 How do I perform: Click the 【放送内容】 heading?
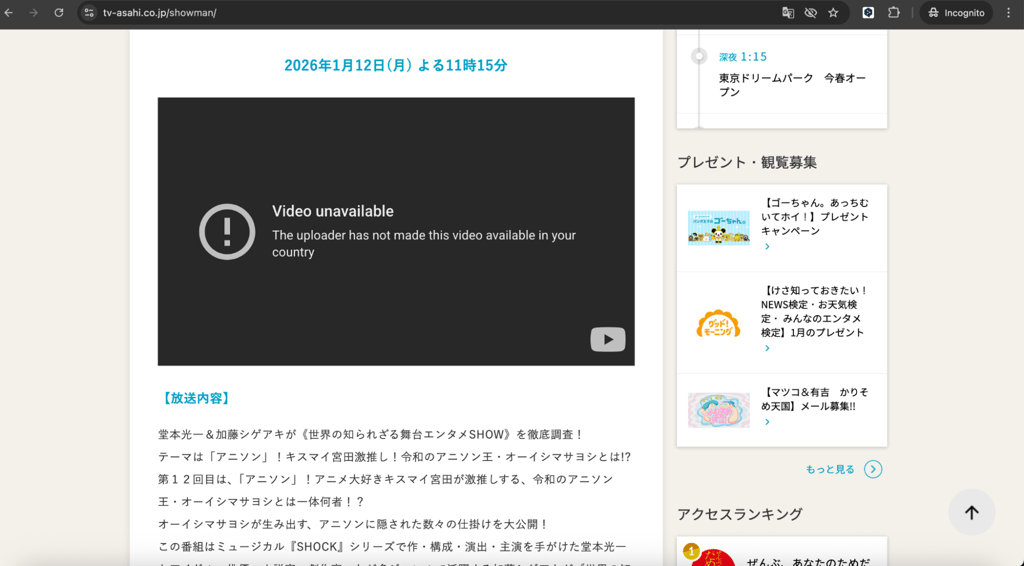coord(195,398)
